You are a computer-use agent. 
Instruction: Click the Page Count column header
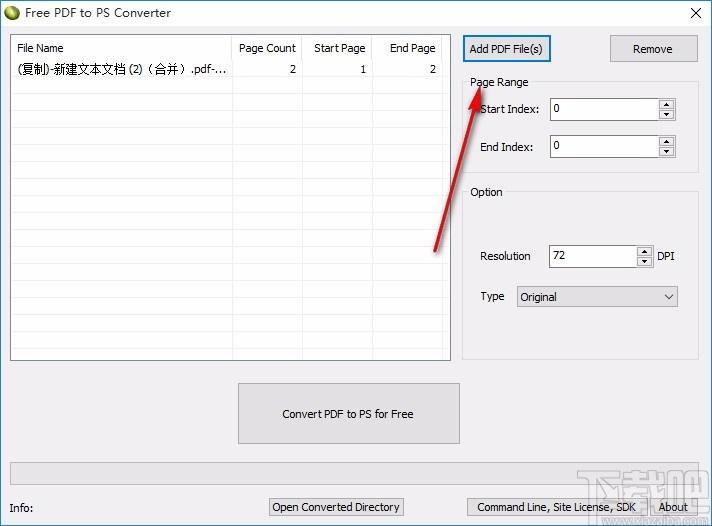pos(267,48)
